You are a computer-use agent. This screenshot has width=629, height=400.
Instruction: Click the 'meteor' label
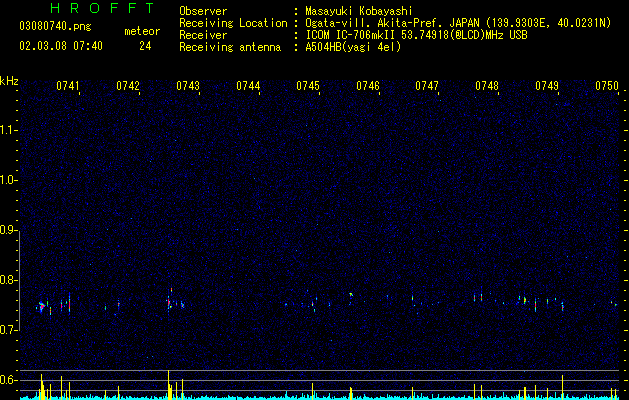click(142, 31)
